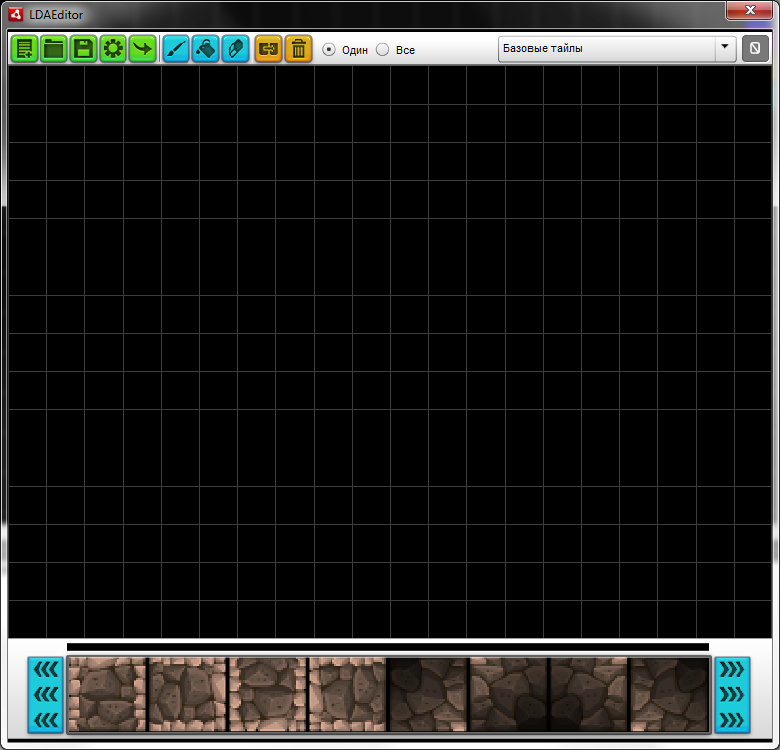Click the save floppy disk icon

tap(84, 49)
